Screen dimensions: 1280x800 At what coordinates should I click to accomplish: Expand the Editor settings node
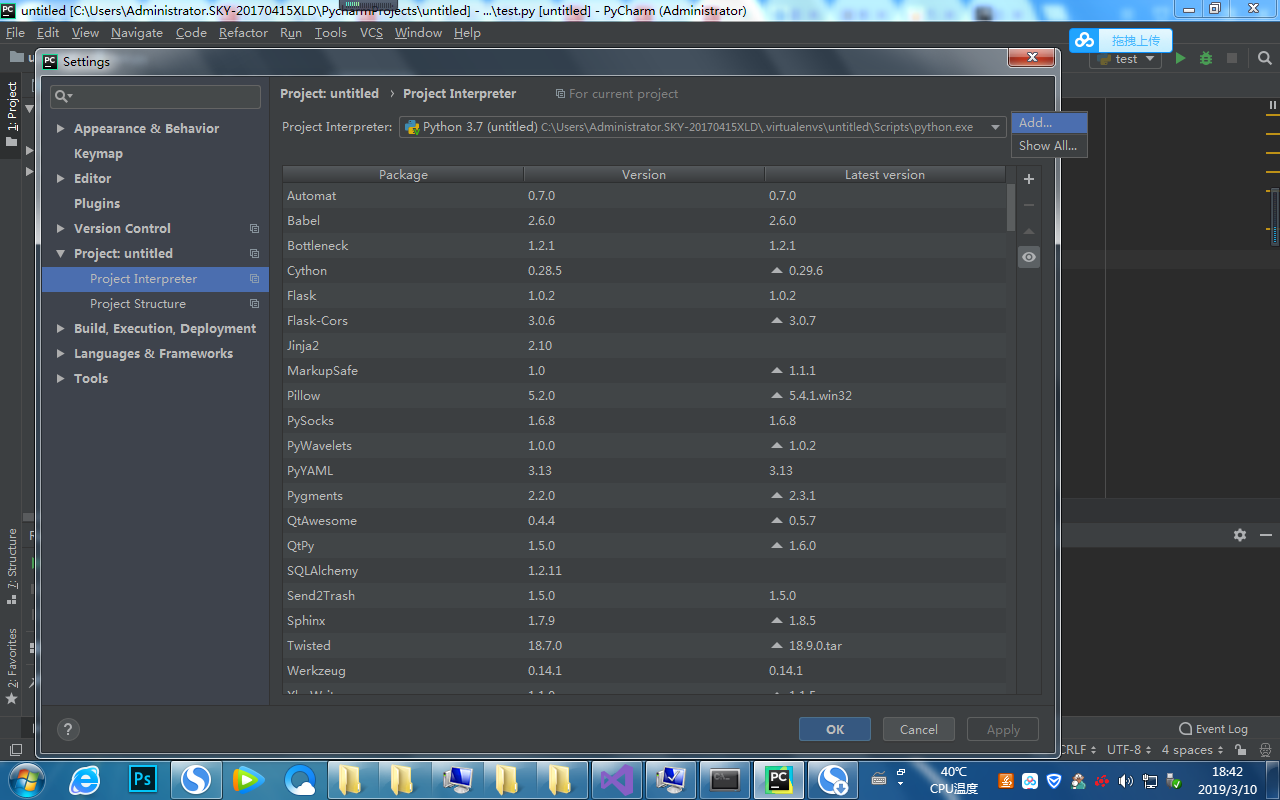(x=61, y=179)
